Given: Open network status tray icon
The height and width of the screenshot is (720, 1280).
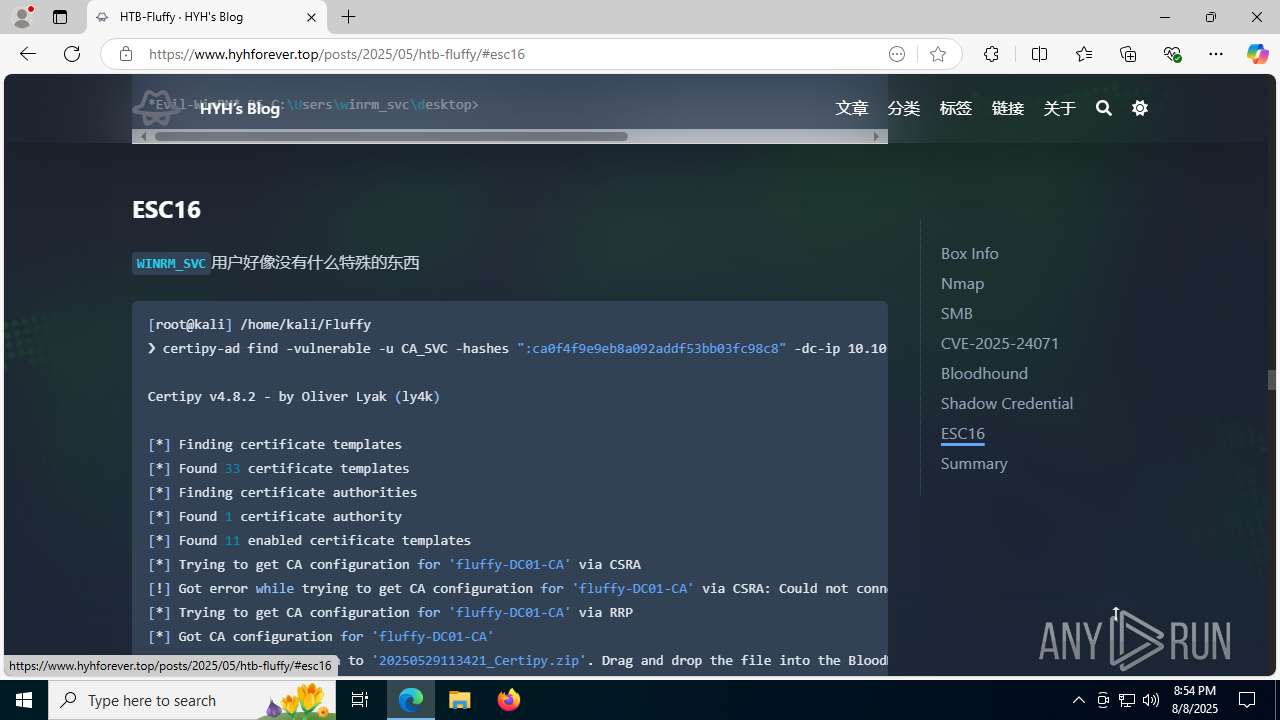Looking at the screenshot, I should [1127, 700].
